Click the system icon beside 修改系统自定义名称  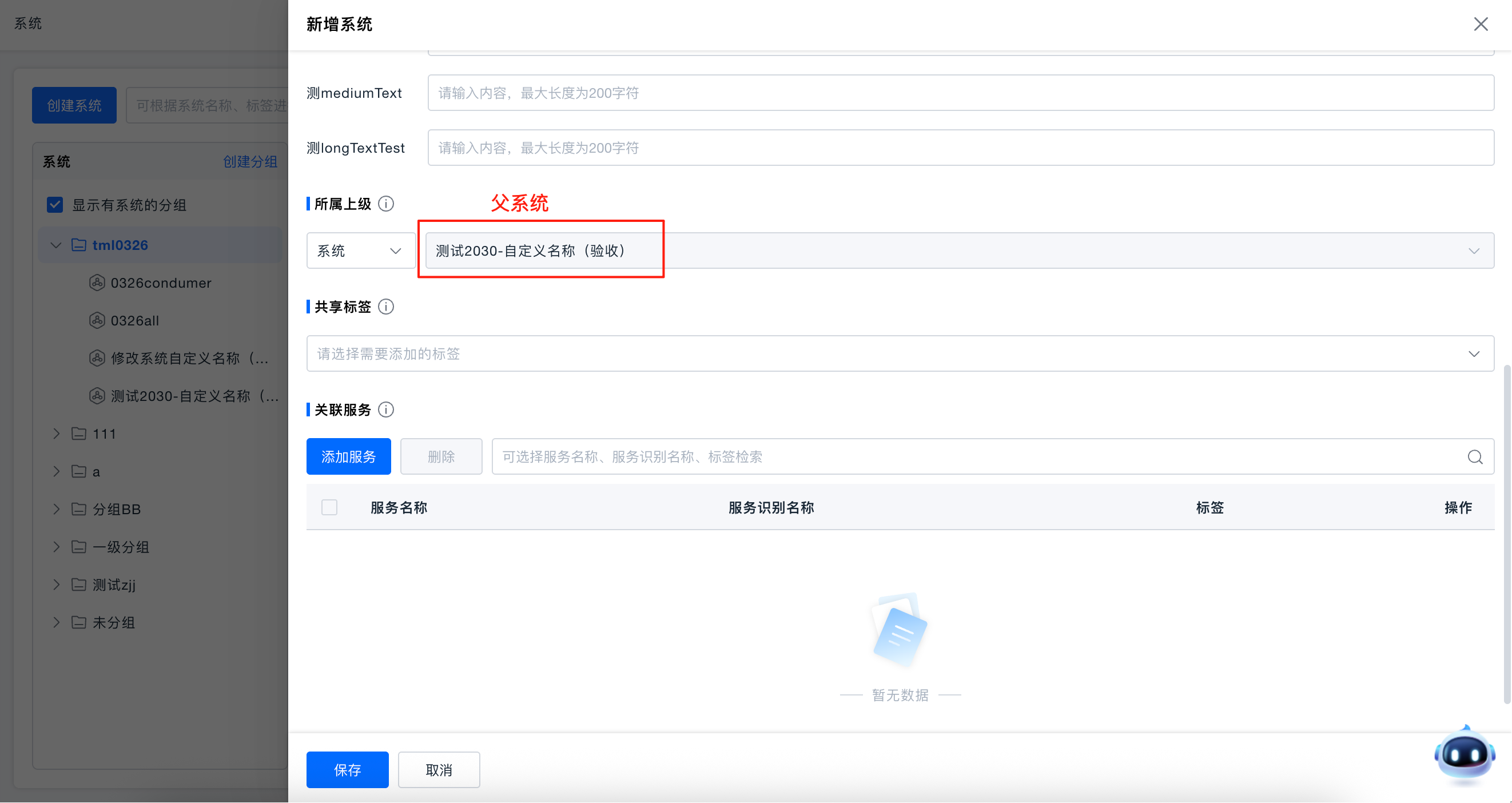click(x=97, y=358)
